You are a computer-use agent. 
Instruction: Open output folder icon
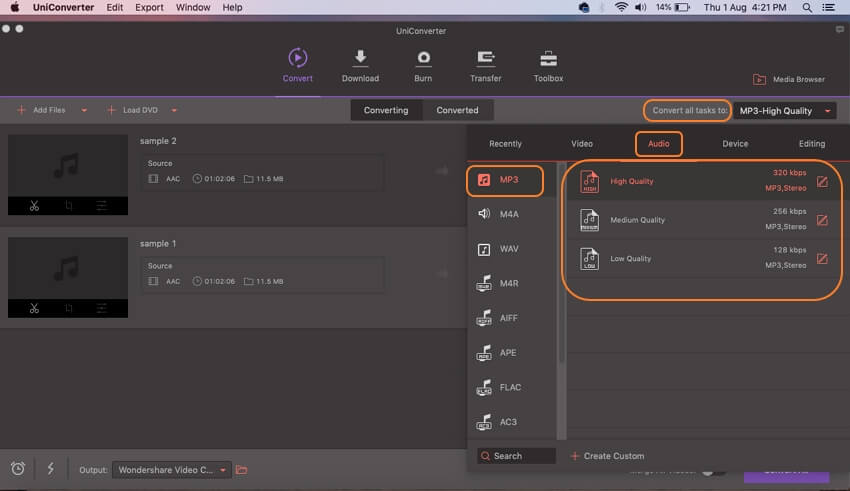241,470
